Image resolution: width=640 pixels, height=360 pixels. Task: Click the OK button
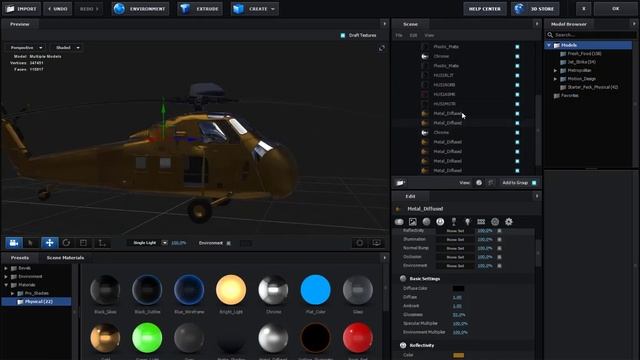click(x=616, y=9)
